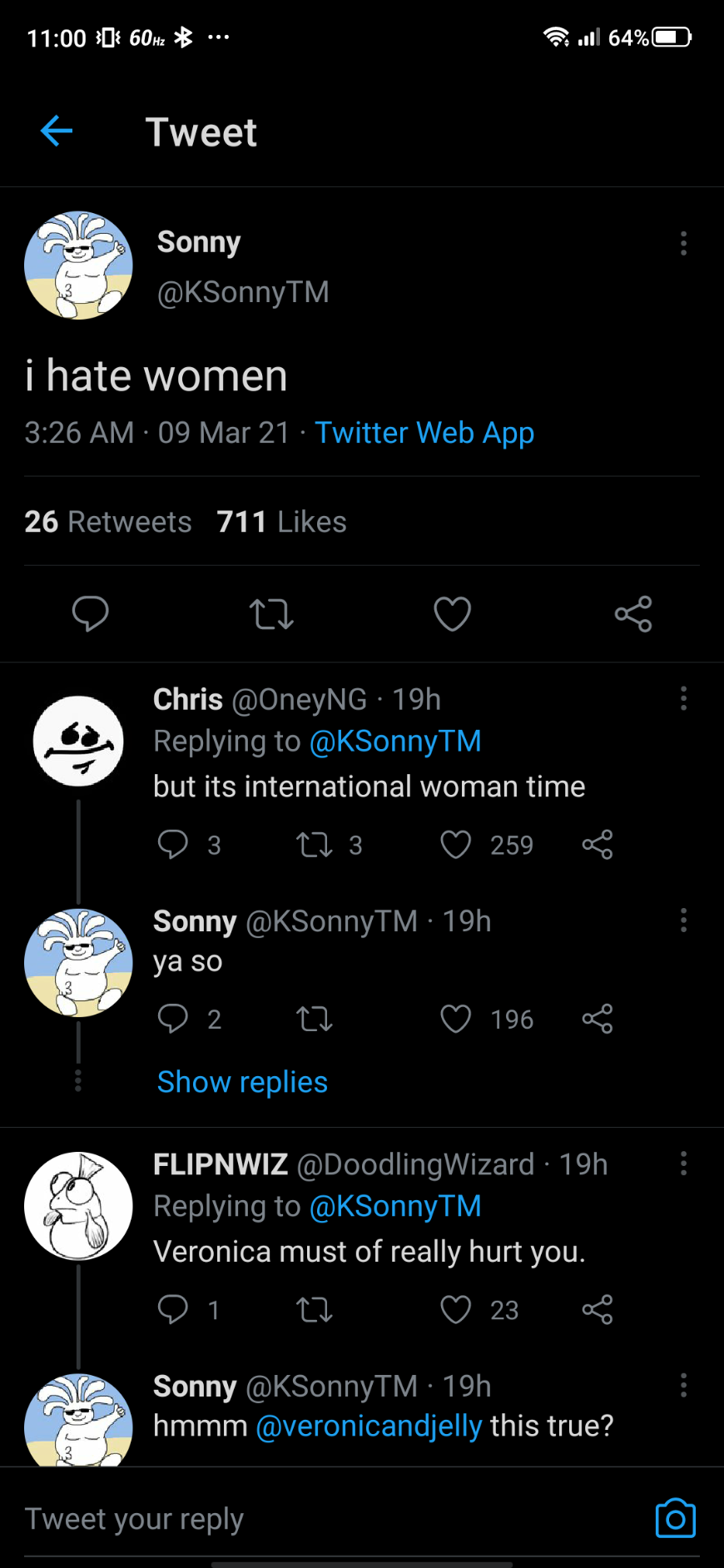Like Sonny's "ya so" reply
This screenshot has height=1568, width=724.
(456, 1019)
